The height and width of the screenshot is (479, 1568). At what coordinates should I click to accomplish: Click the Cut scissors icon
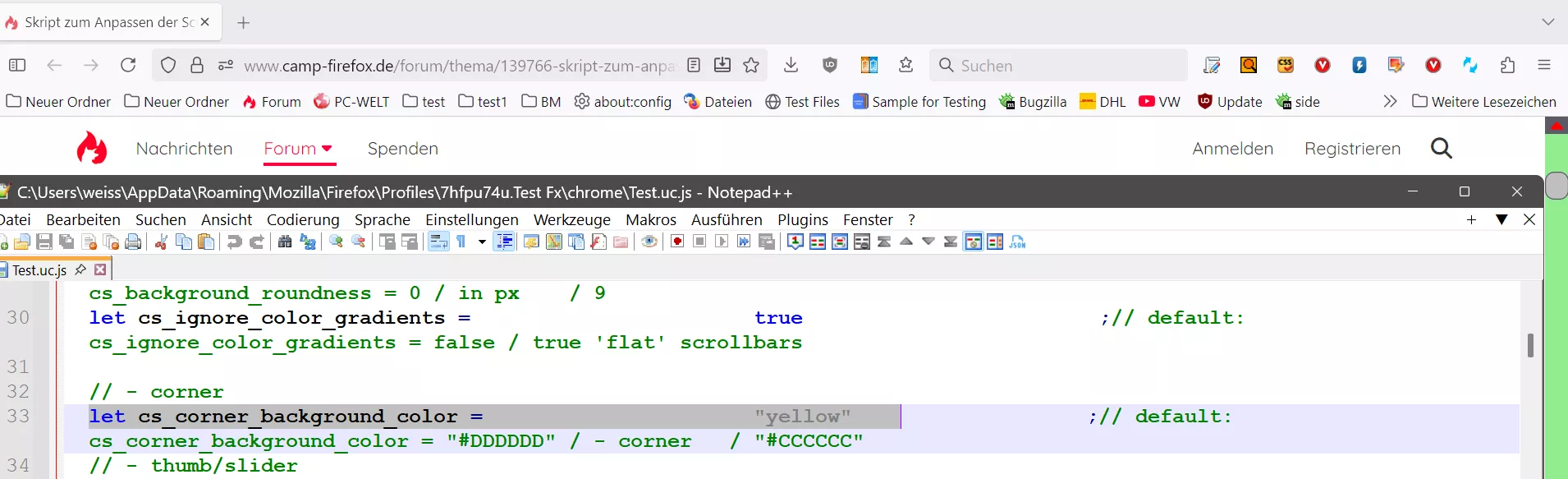tap(162, 242)
